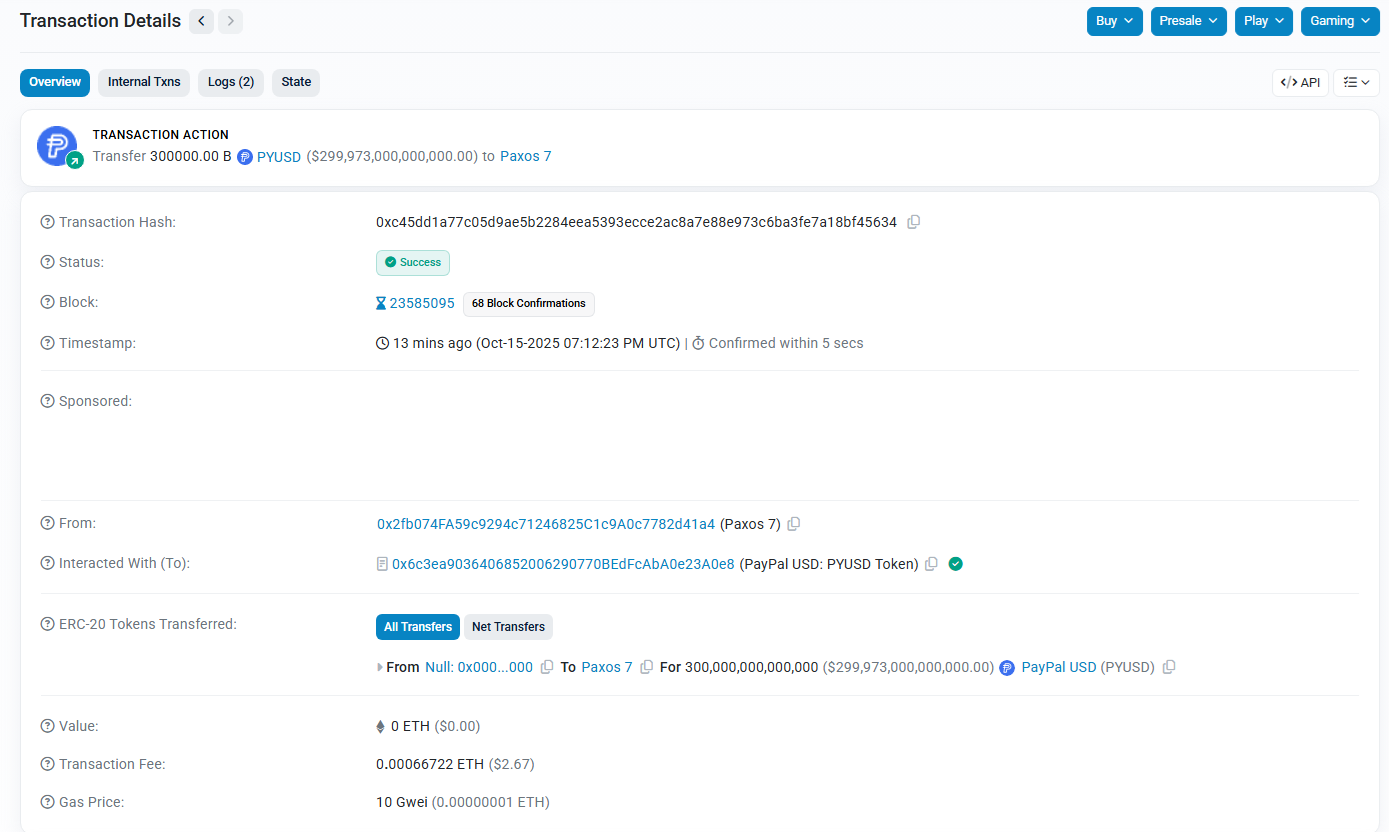This screenshot has height=832, width=1389.
Task: Expand the Presale dropdown
Action: tap(1188, 21)
